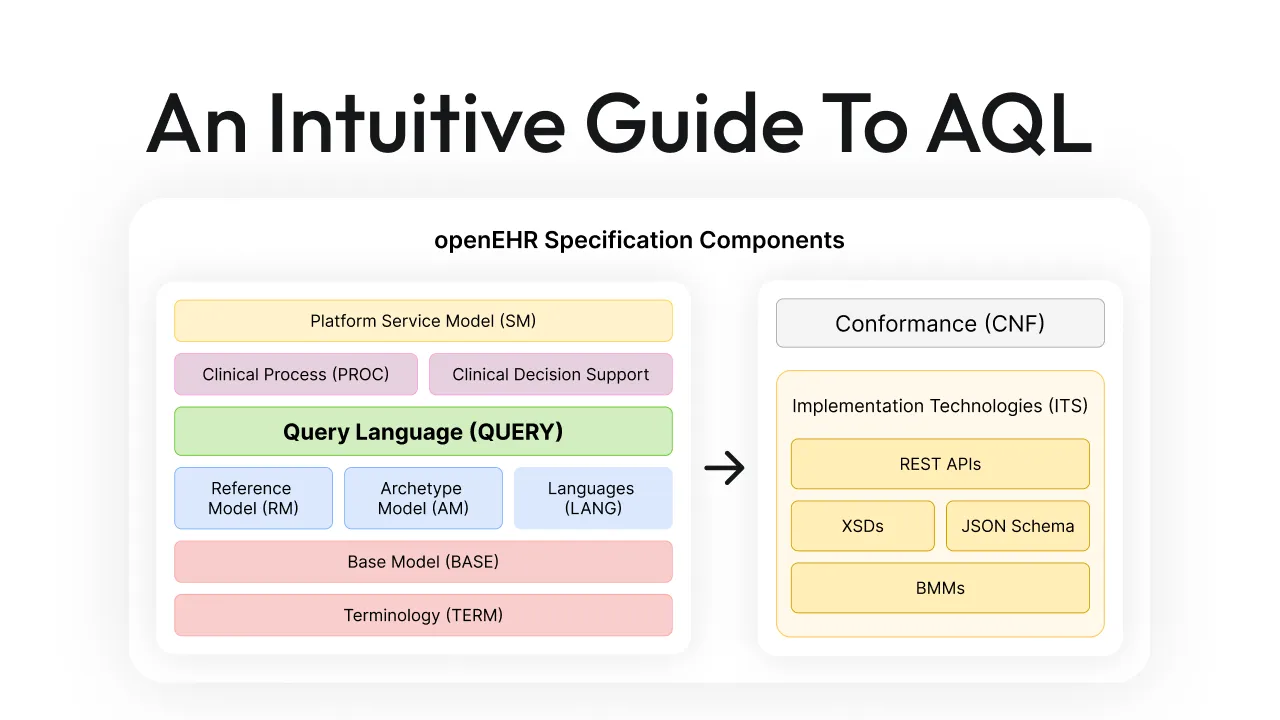The image size is (1280, 720).
Task: Select the Query Language (QUERY) block
Action: click(x=423, y=431)
